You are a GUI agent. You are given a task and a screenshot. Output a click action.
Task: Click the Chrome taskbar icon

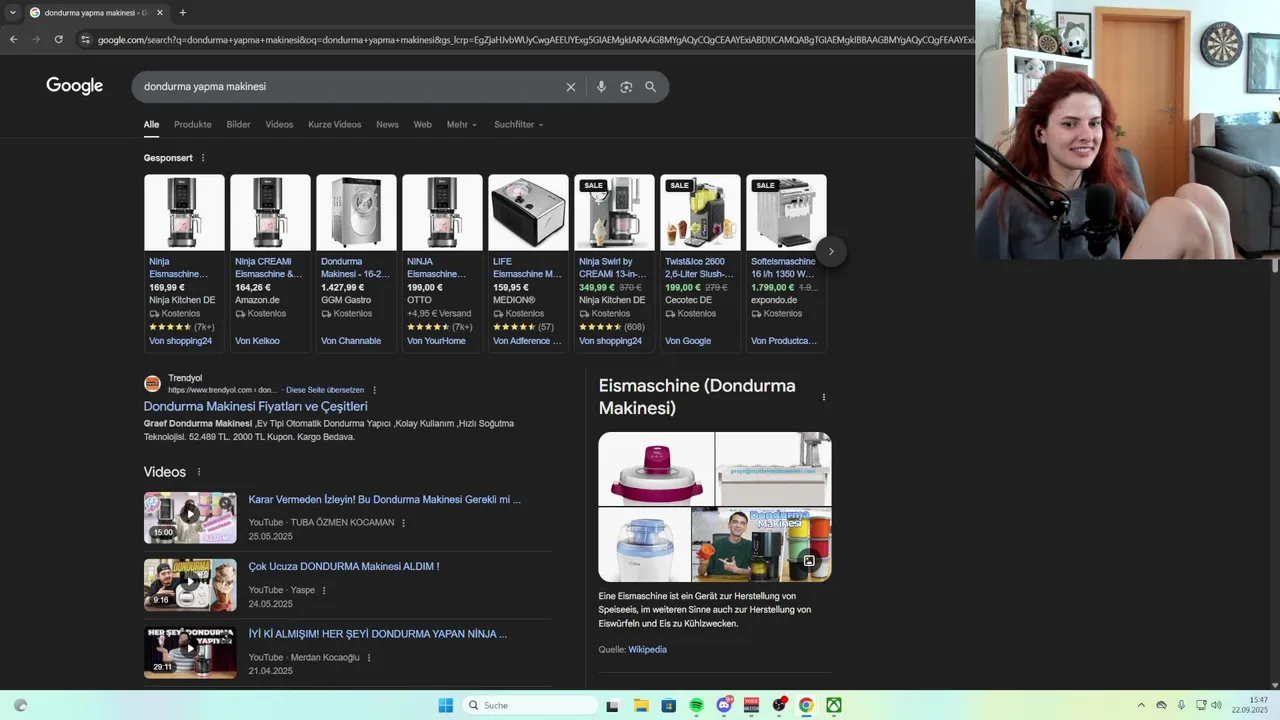(806, 705)
